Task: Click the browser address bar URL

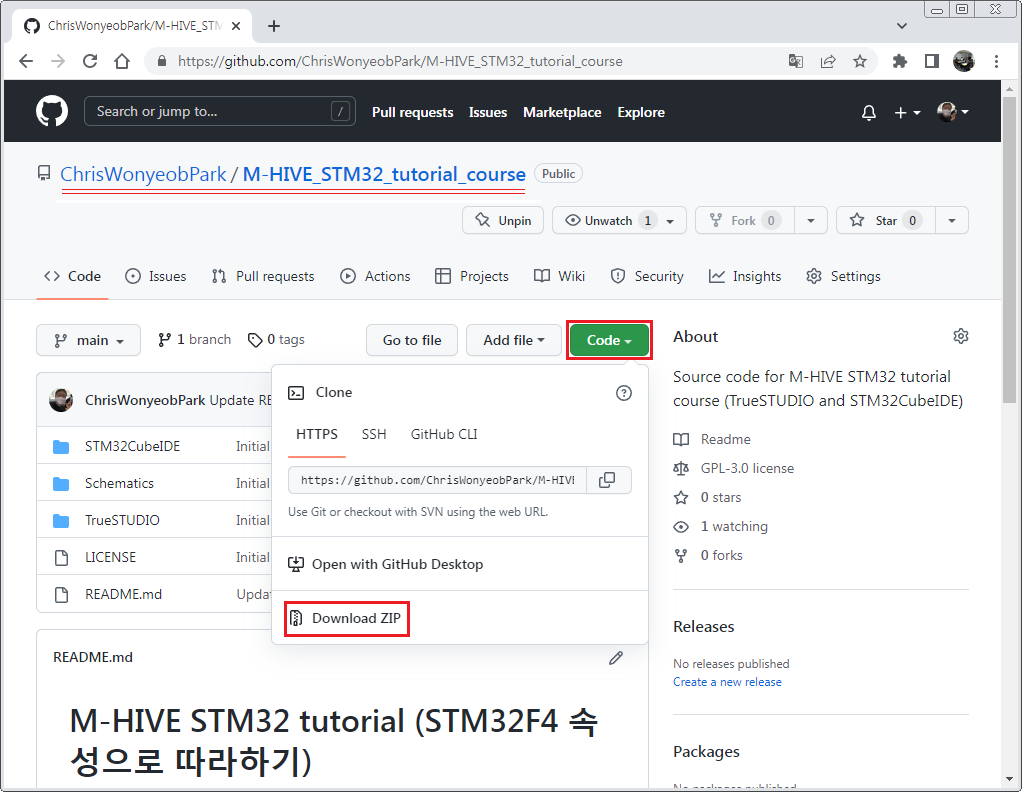Action: tap(400, 61)
